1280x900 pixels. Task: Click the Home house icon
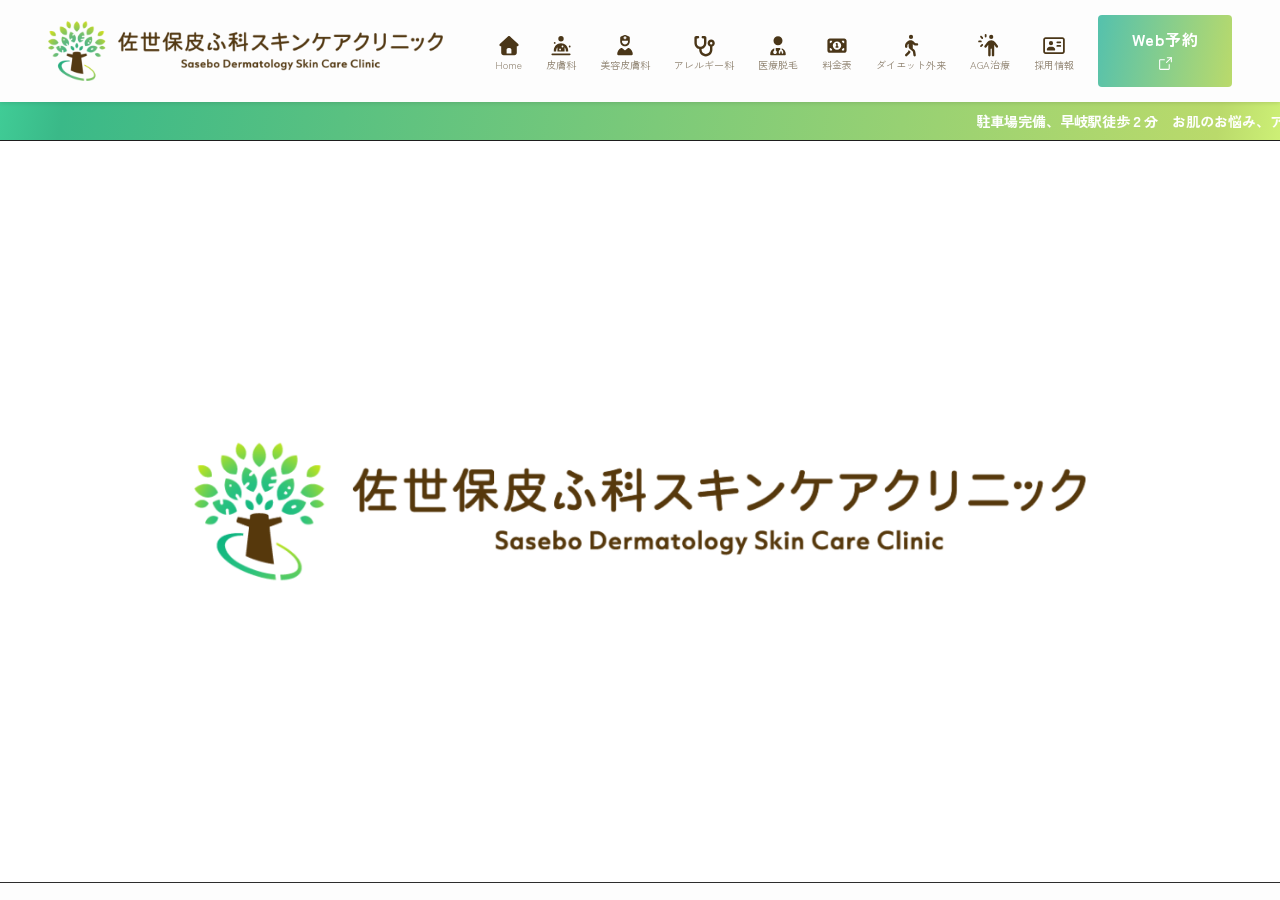pos(509,45)
